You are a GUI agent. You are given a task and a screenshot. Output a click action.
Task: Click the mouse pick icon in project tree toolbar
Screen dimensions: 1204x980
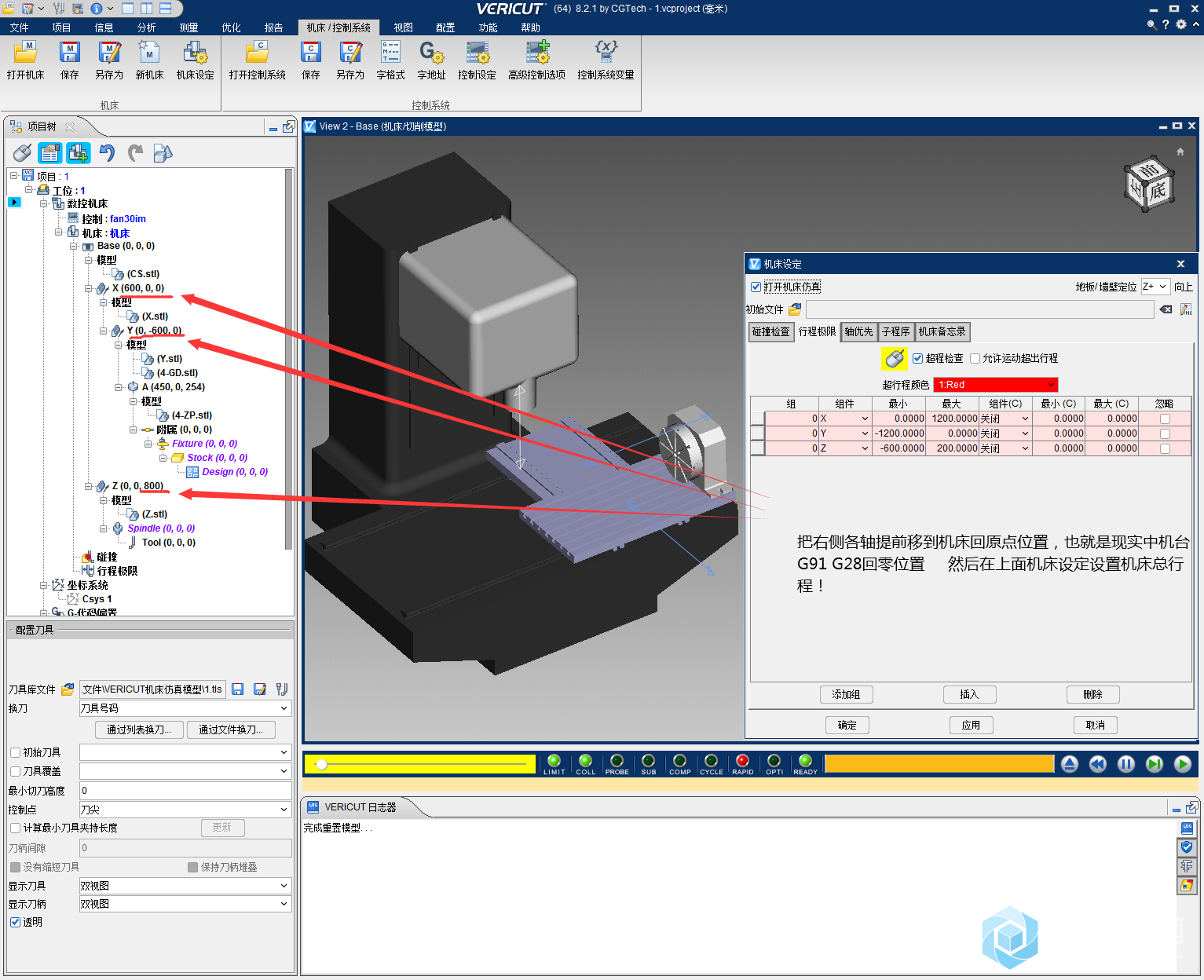(x=22, y=152)
